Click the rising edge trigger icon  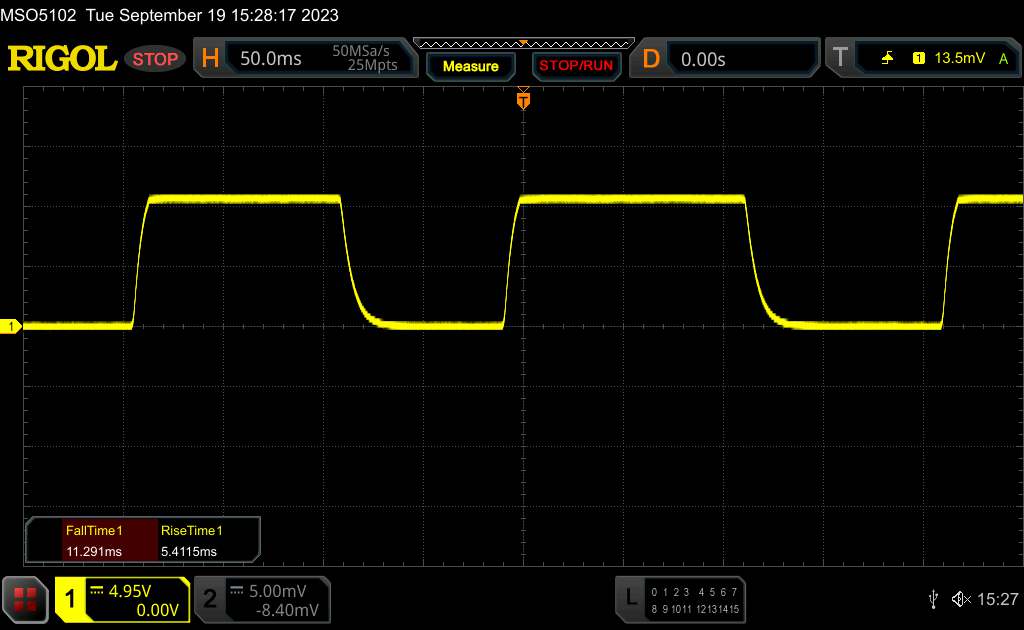tap(887, 58)
